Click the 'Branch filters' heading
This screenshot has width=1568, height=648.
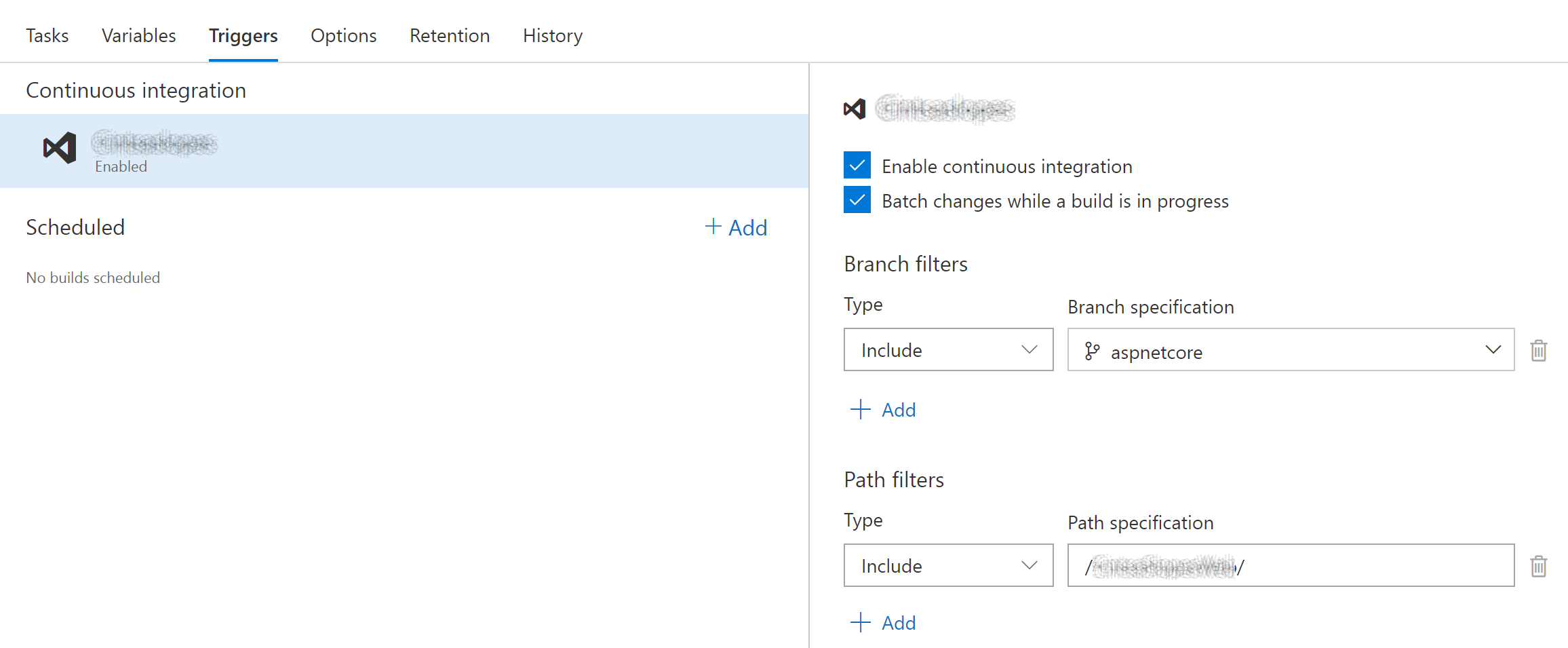click(x=905, y=264)
